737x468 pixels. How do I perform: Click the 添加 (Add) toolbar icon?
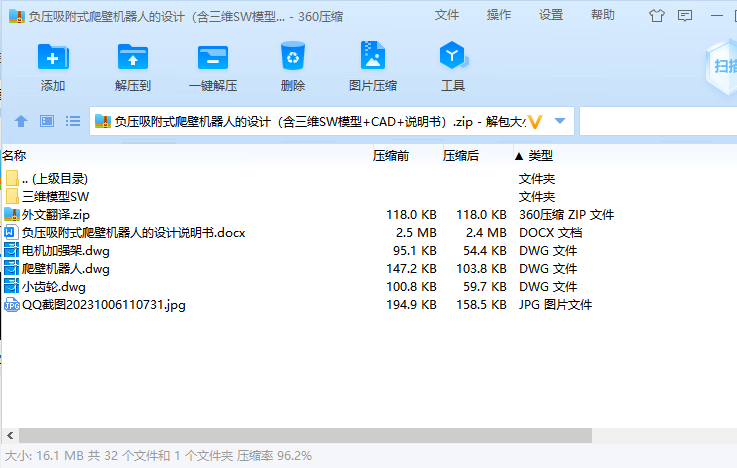[x=53, y=57]
